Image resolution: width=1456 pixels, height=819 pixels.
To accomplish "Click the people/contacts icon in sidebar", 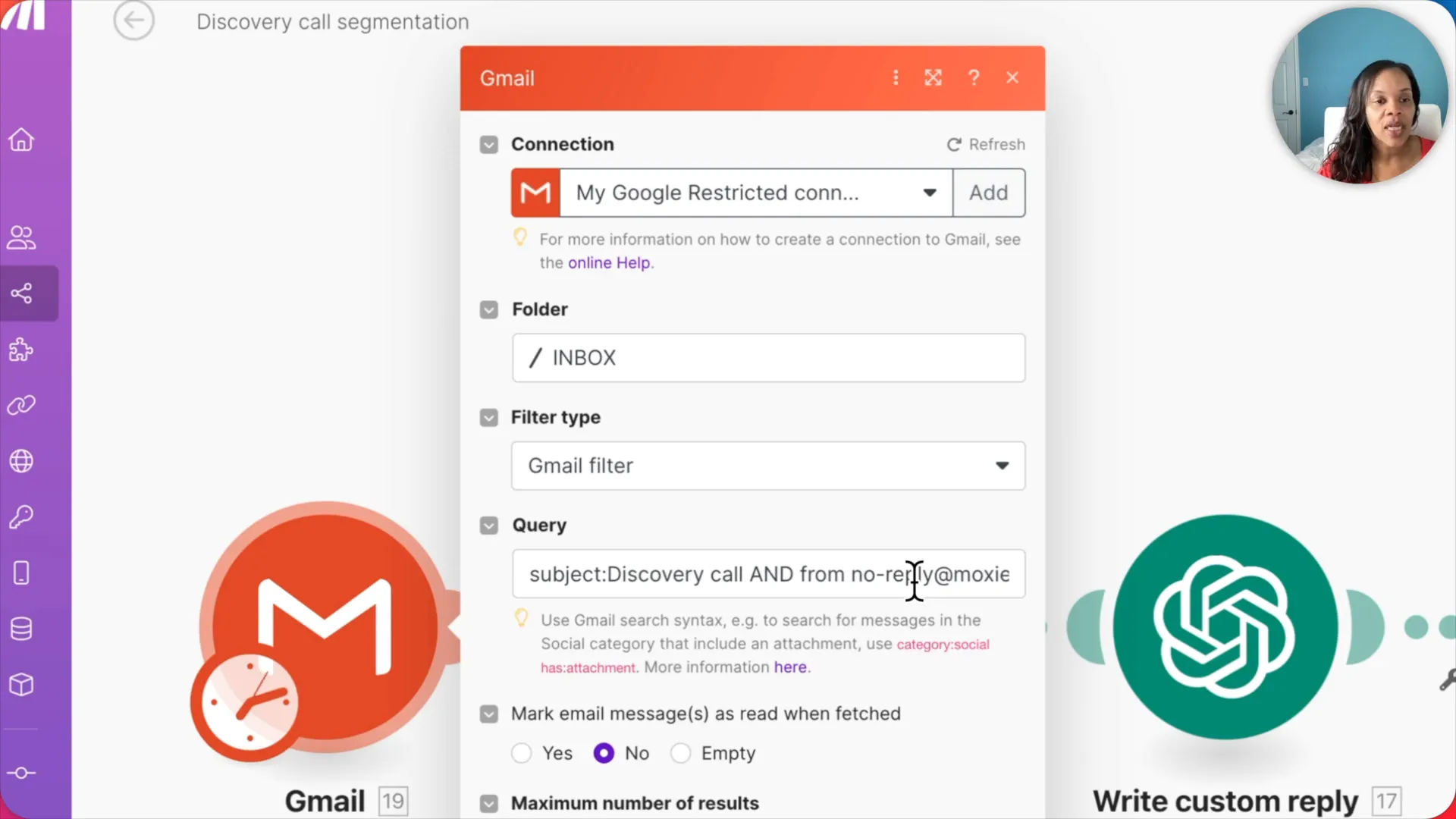I will 22,236.
